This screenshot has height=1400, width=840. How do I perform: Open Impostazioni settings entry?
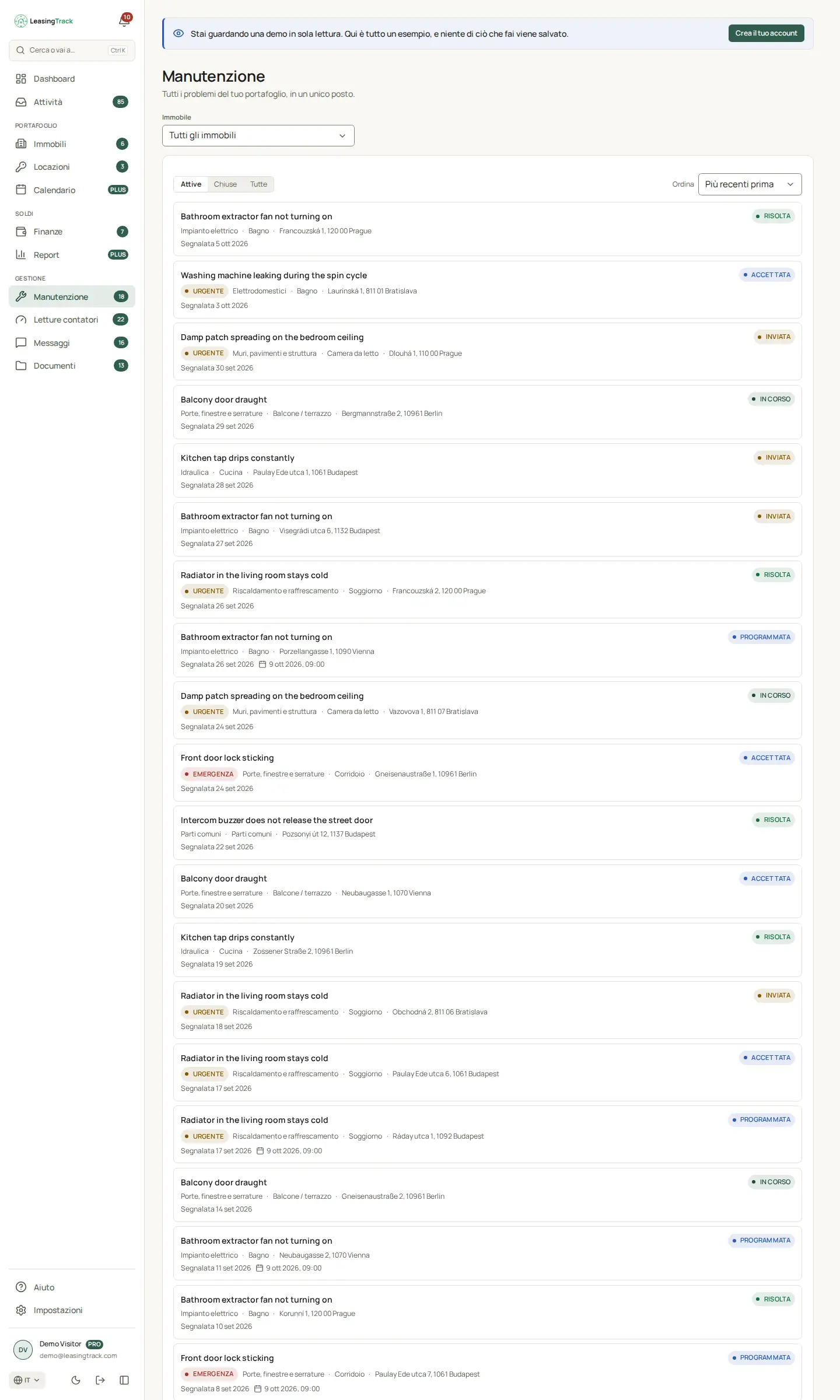(x=72, y=1310)
